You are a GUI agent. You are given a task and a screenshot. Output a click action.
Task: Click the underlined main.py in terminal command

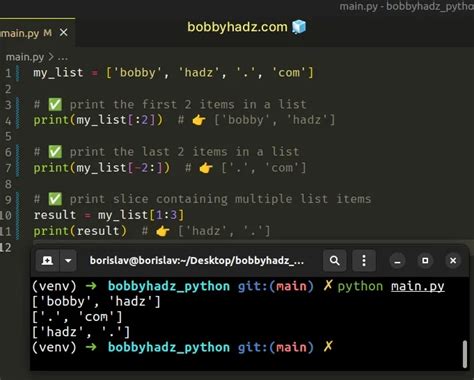(x=418, y=286)
